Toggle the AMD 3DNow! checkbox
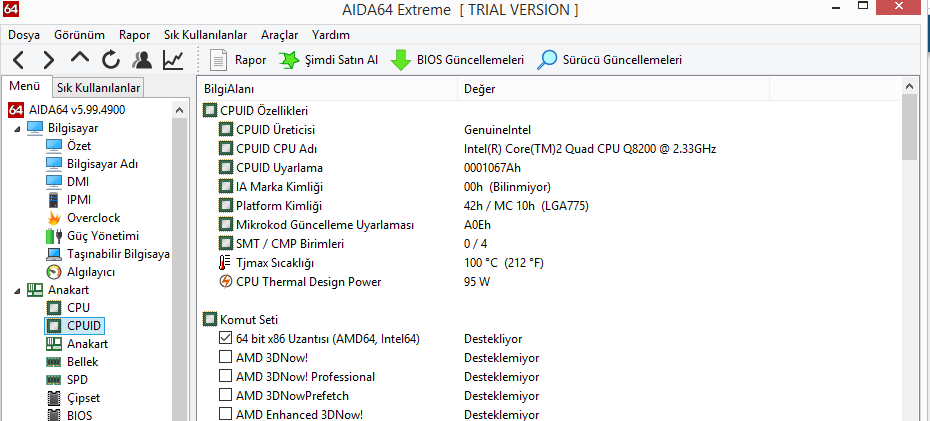Viewport: 930px width, 421px height. [x=225, y=358]
